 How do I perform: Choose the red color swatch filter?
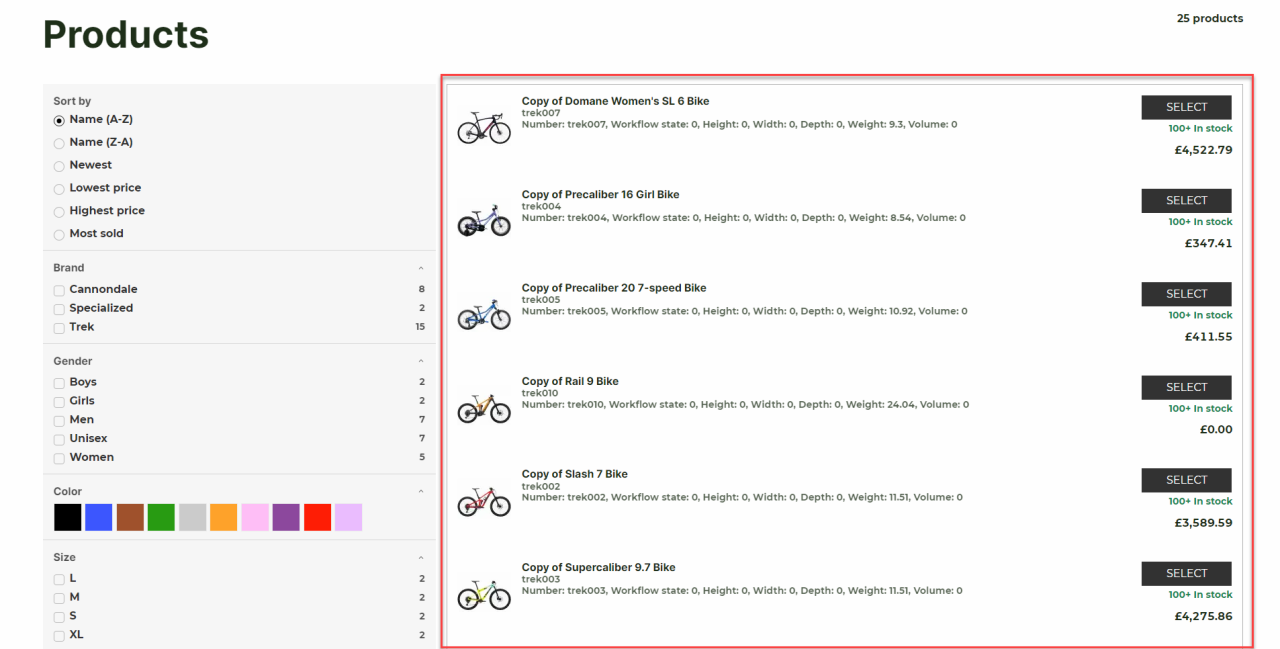click(317, 517)
